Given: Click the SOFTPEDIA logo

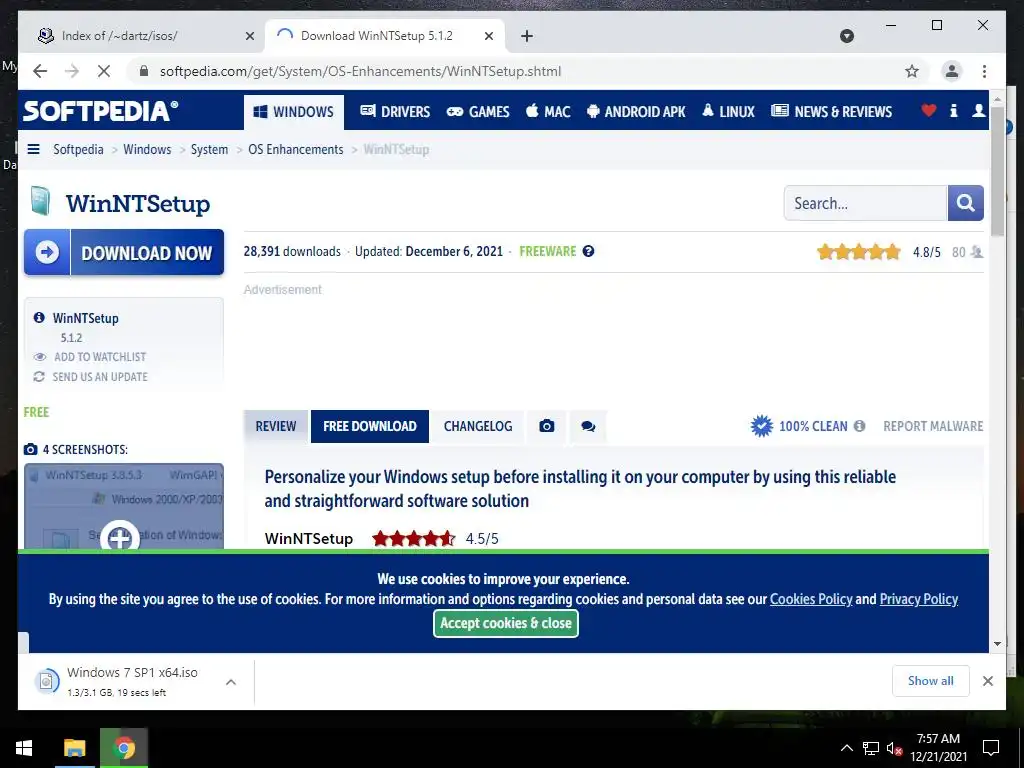Looking at the screenshot, I should coord(101,111).
